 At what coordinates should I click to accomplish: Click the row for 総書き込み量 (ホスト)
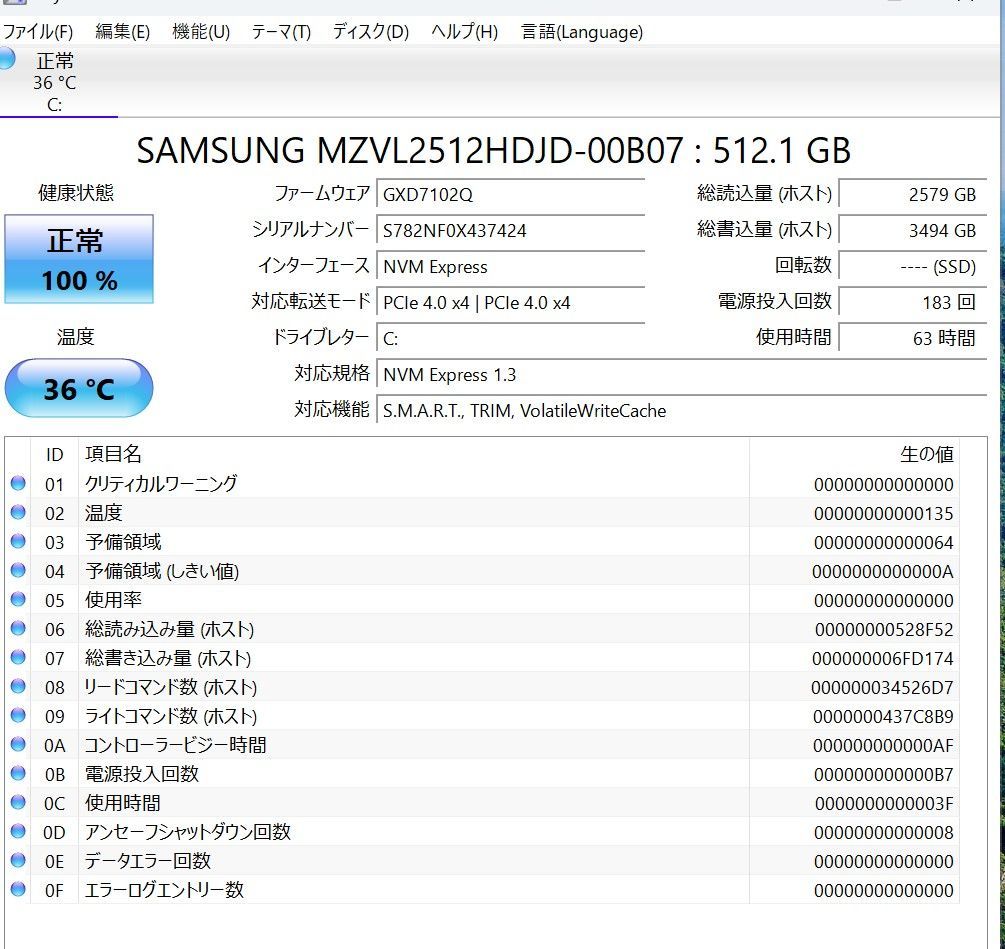[x=400, y=658]
